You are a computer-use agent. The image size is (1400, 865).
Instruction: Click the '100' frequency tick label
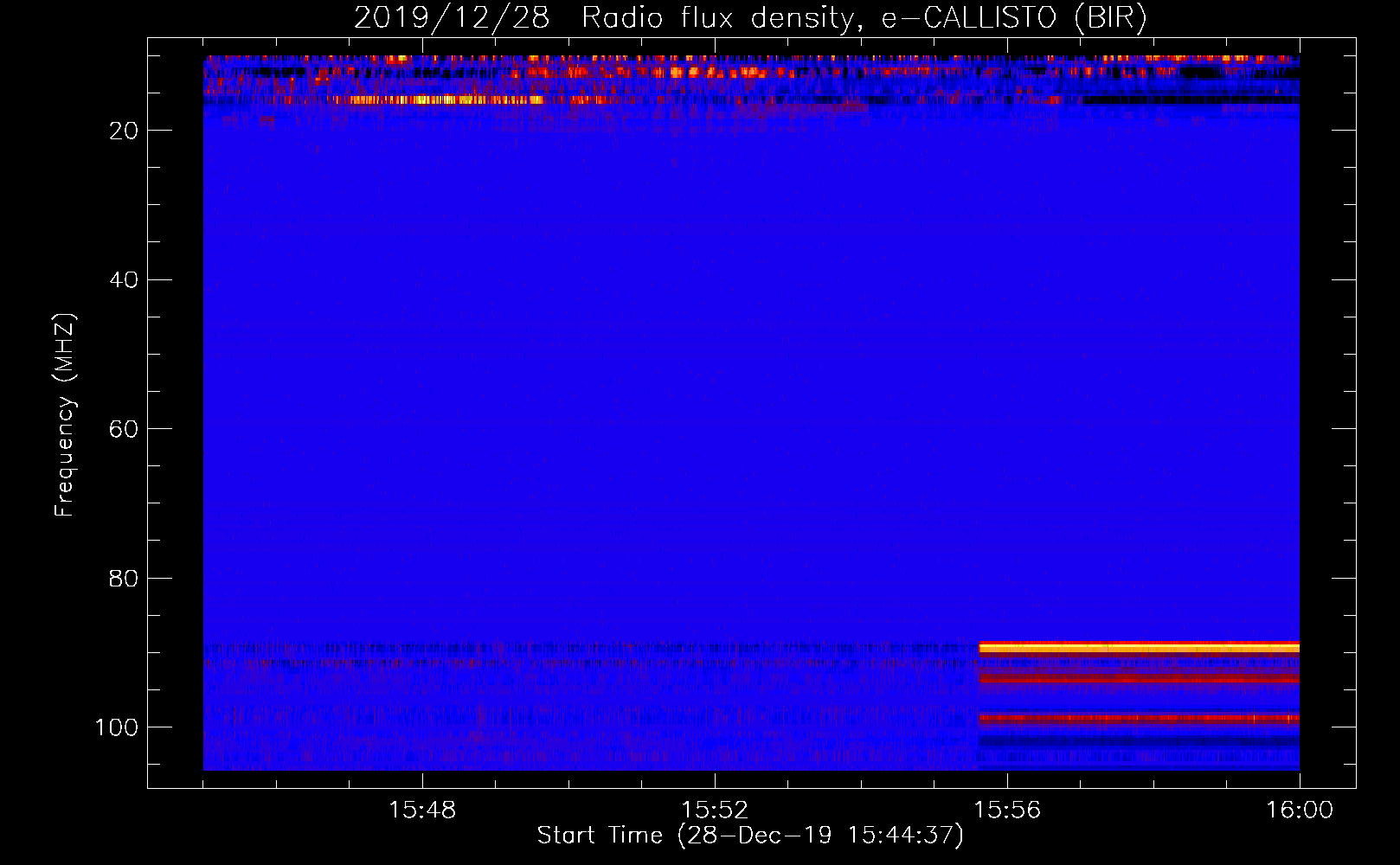point(117,727)
